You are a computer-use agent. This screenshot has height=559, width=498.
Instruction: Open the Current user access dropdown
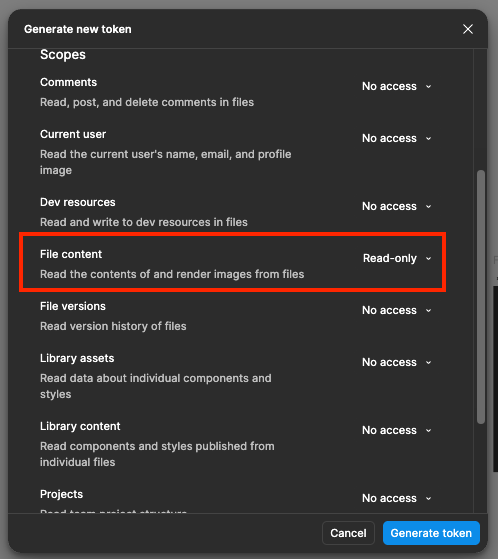tap(397, 138)
